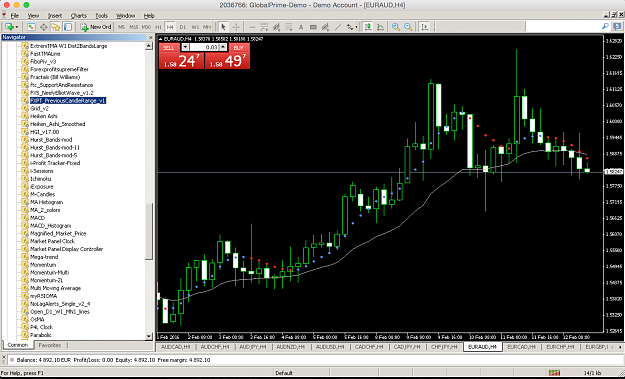The image size is (625, 379).
Task: Open the chat speech-bubble icon
Action: [617, 26]
